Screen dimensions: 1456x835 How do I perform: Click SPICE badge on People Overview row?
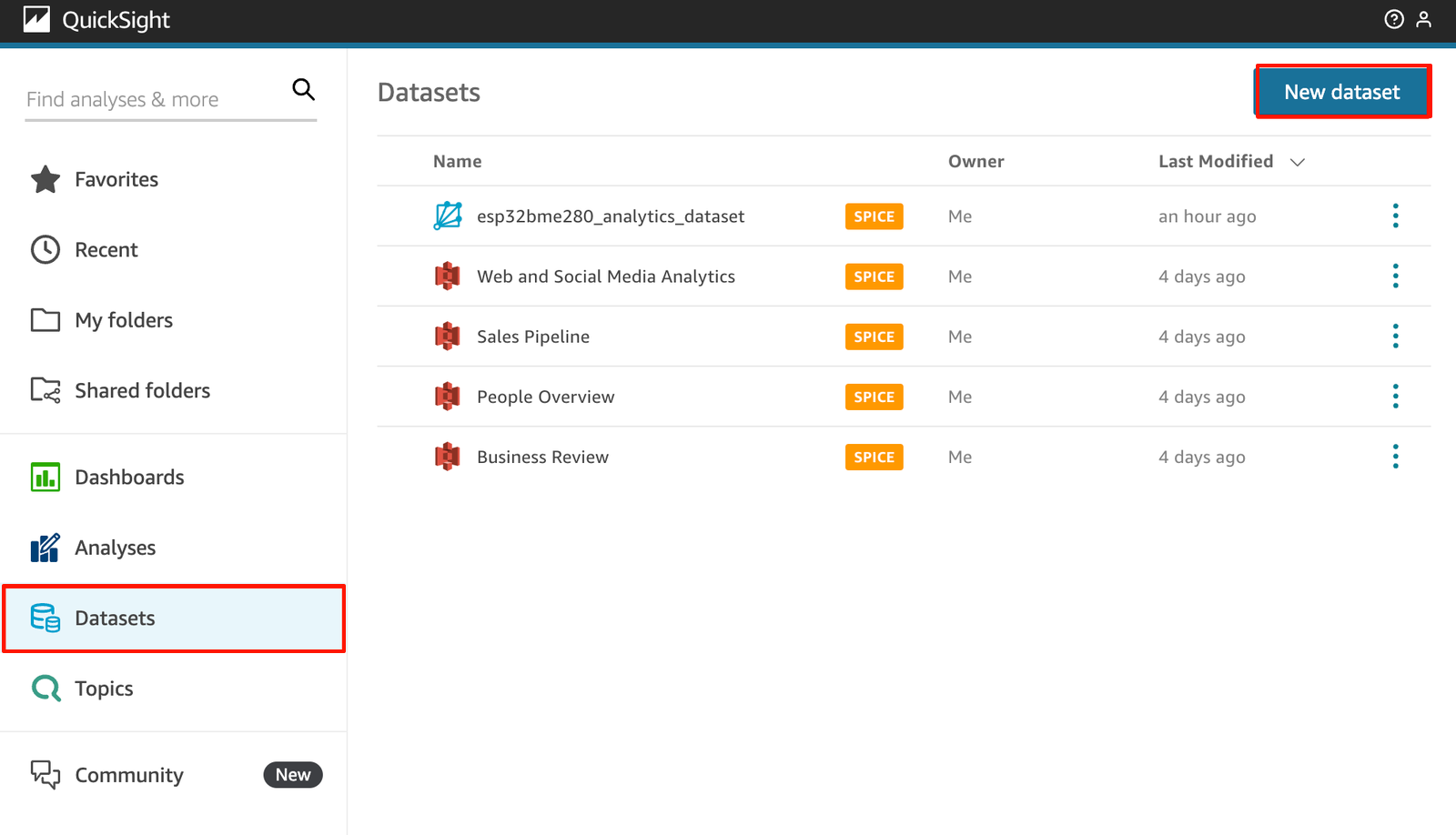(x=874, y=397)
